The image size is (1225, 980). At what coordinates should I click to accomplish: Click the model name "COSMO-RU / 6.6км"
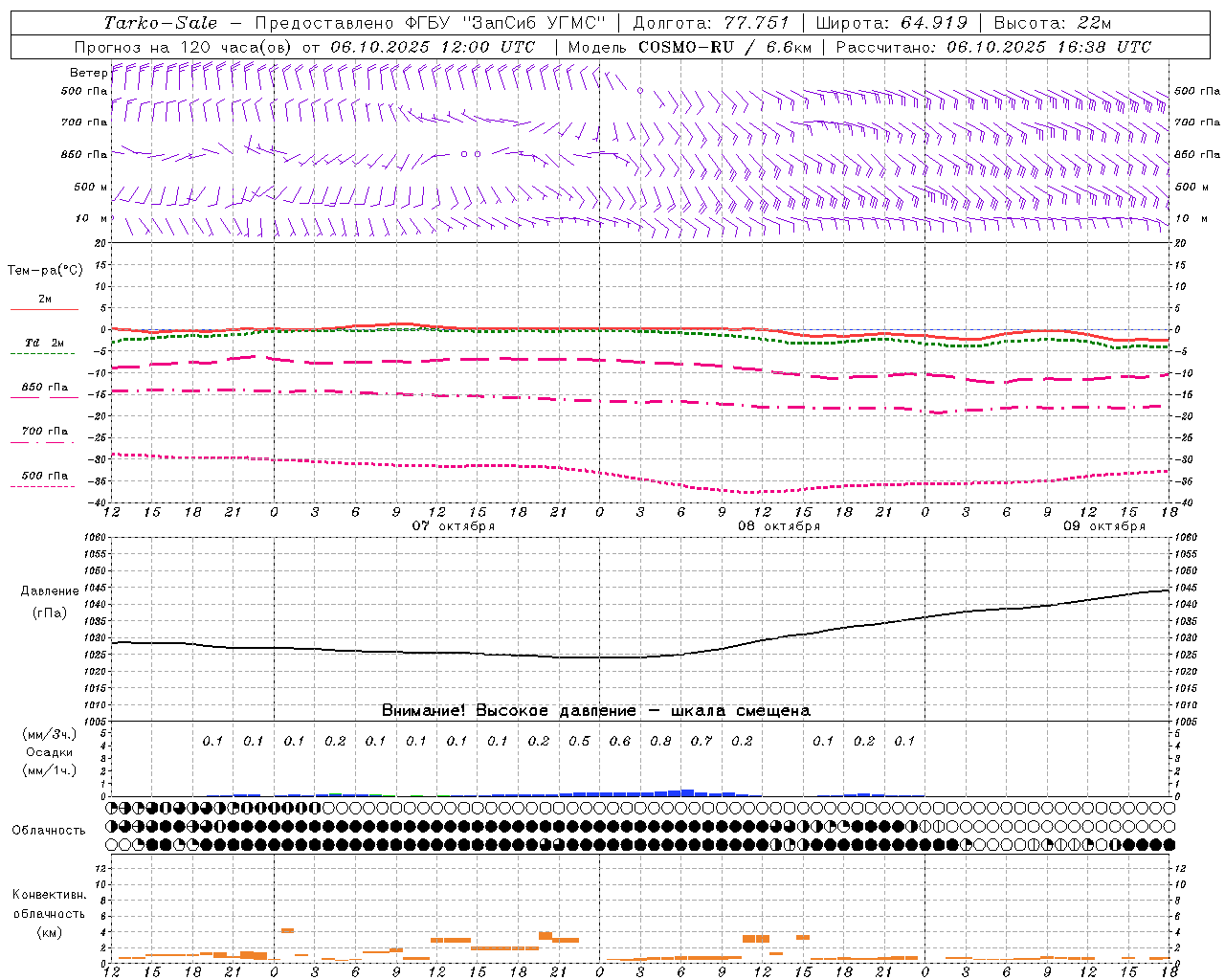click(724, 47)
